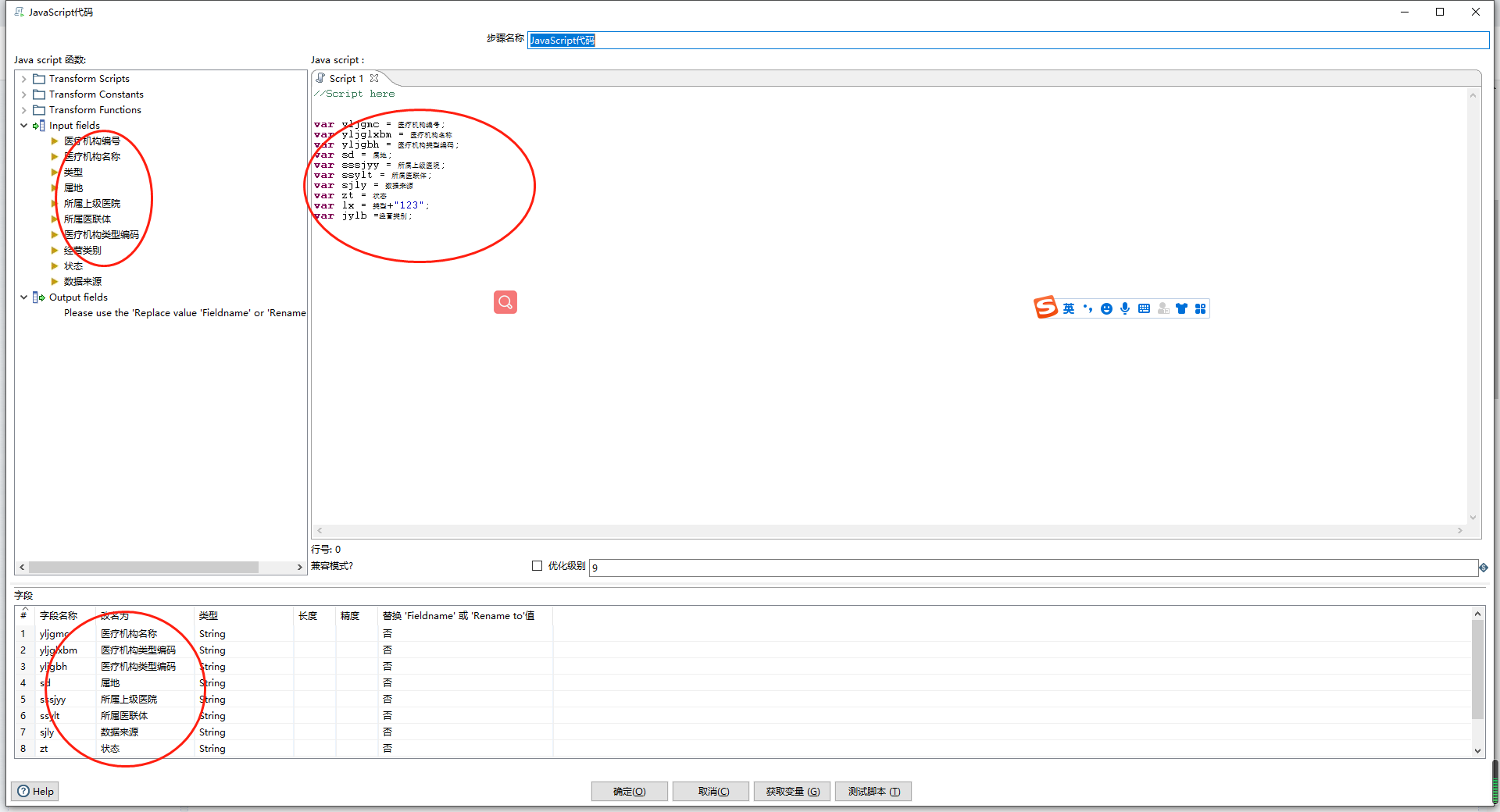Click the horizontal scrollbar under the function tree

(144, 568)
